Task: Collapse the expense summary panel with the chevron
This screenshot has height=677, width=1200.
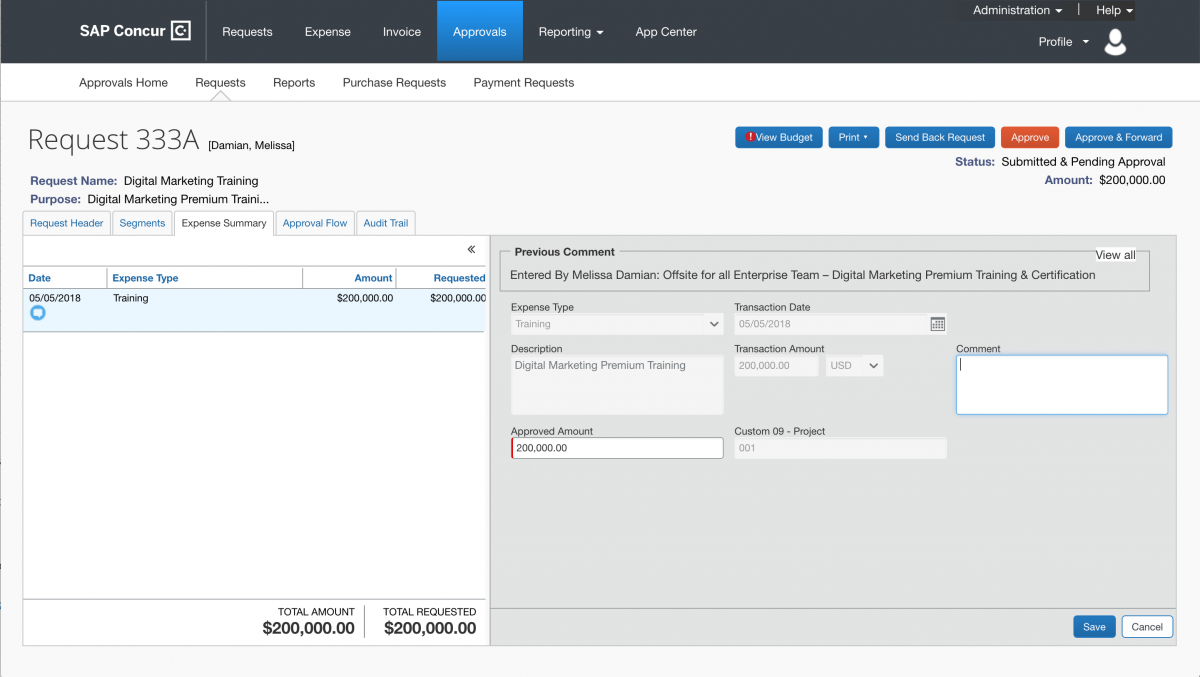Action: (x=471, y=250)
